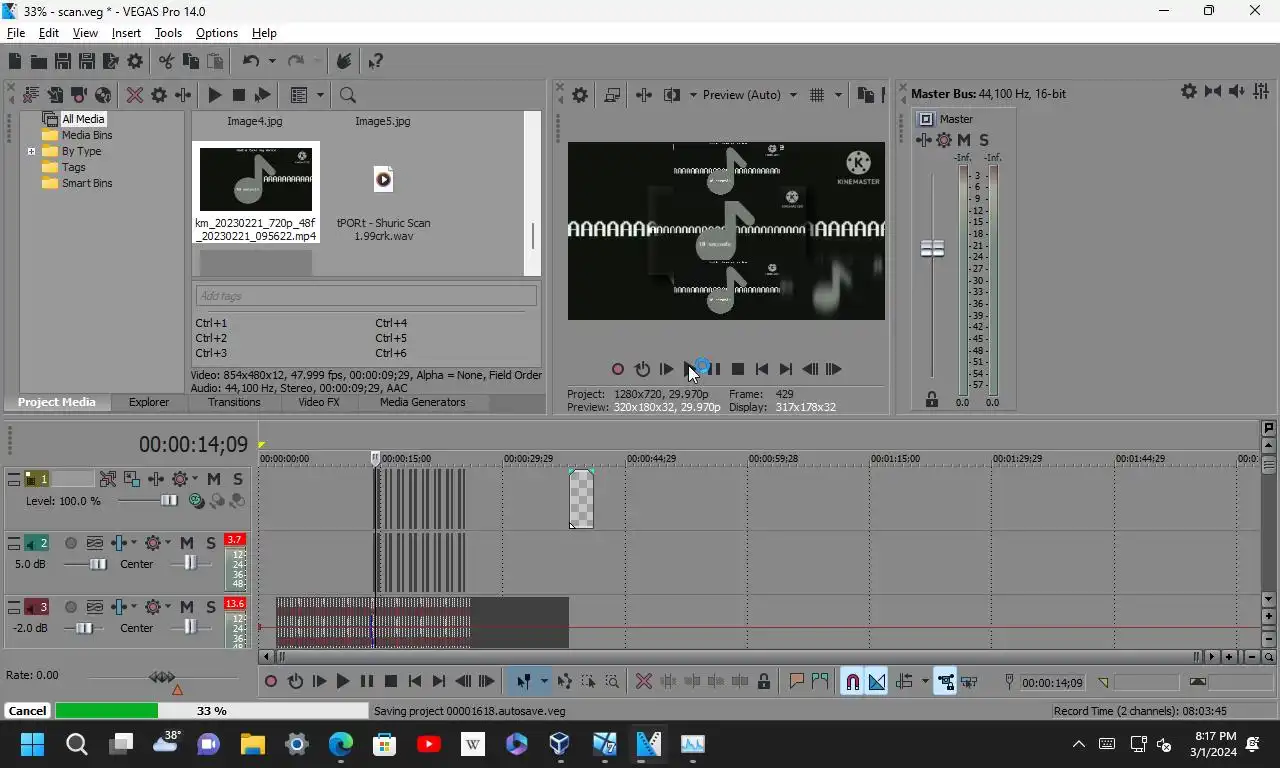The width and height of the screenshot is (1280, 768).
Task: Open Master FX in Master channel
Action: [x=924, y=140]
